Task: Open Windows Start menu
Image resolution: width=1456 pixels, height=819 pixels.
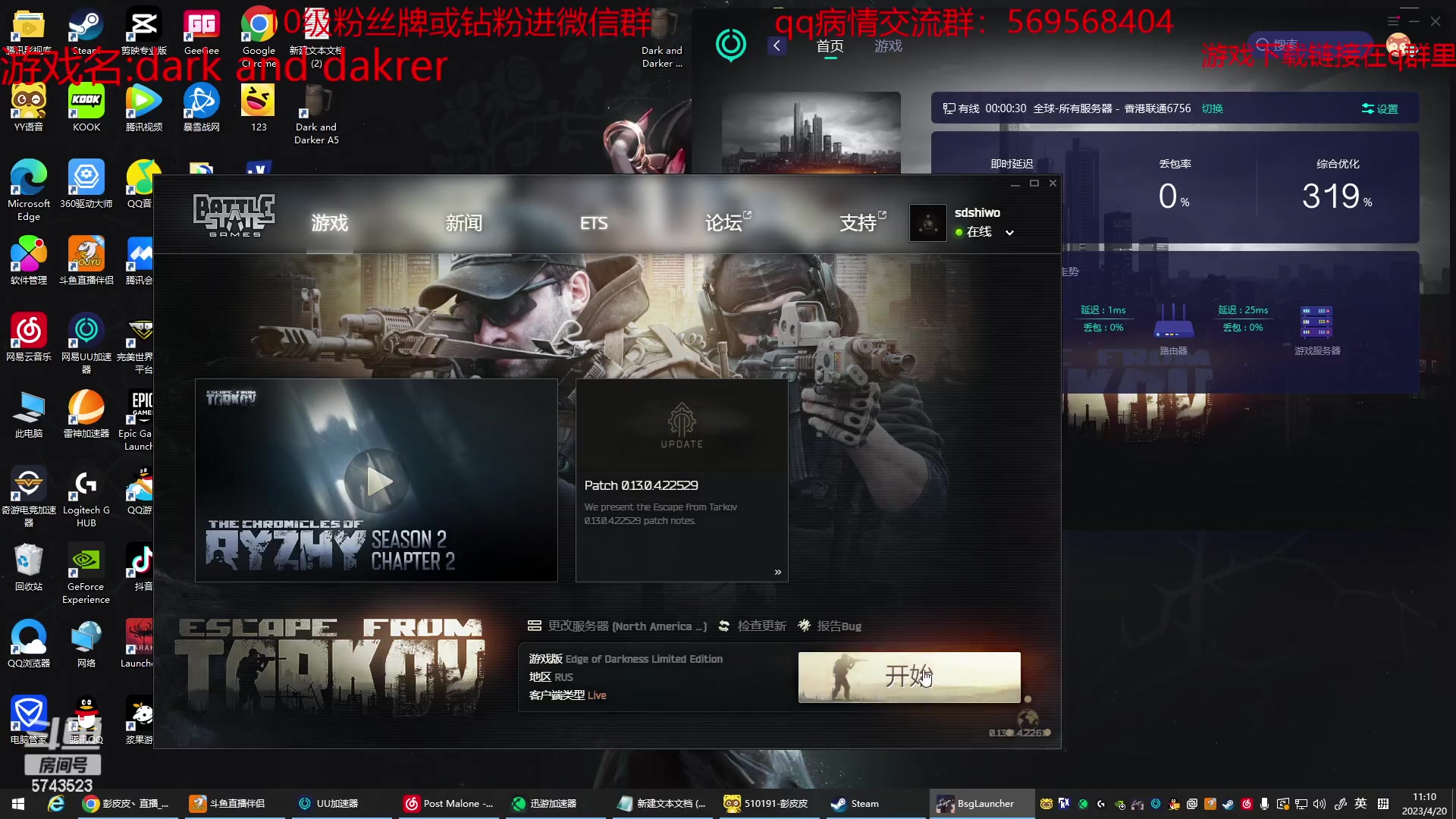Action: click(18, 803)
